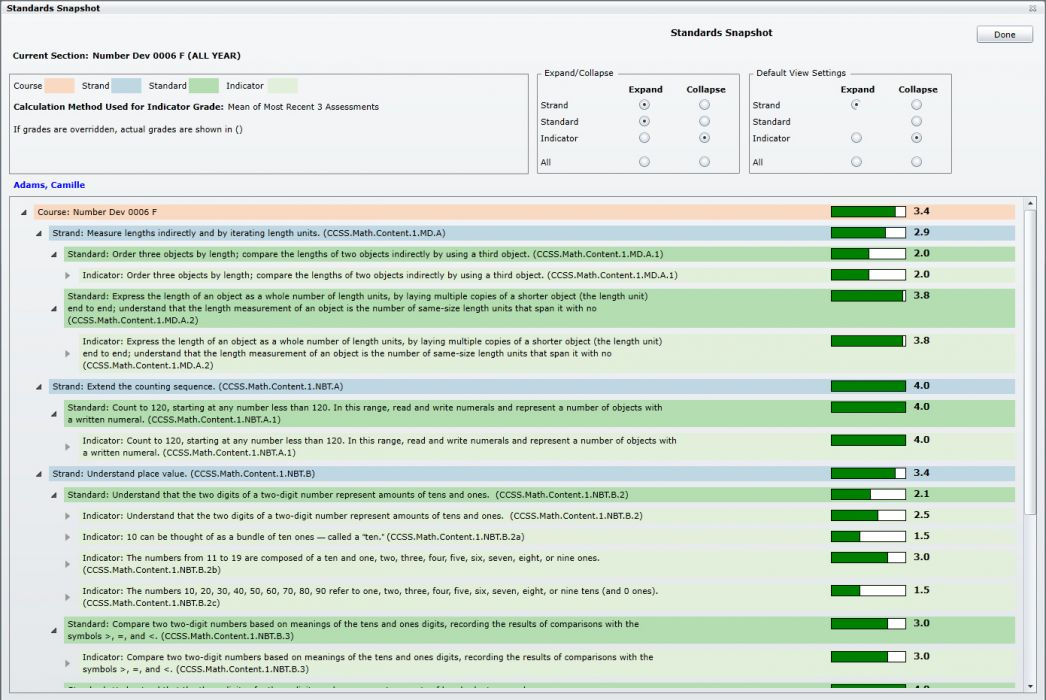Select Collapse radio for Standard in Expand/Collapse
Image resolution: width=1046 pixels, height=700 pixels.
pyautogui.click(x=704, y=121)
